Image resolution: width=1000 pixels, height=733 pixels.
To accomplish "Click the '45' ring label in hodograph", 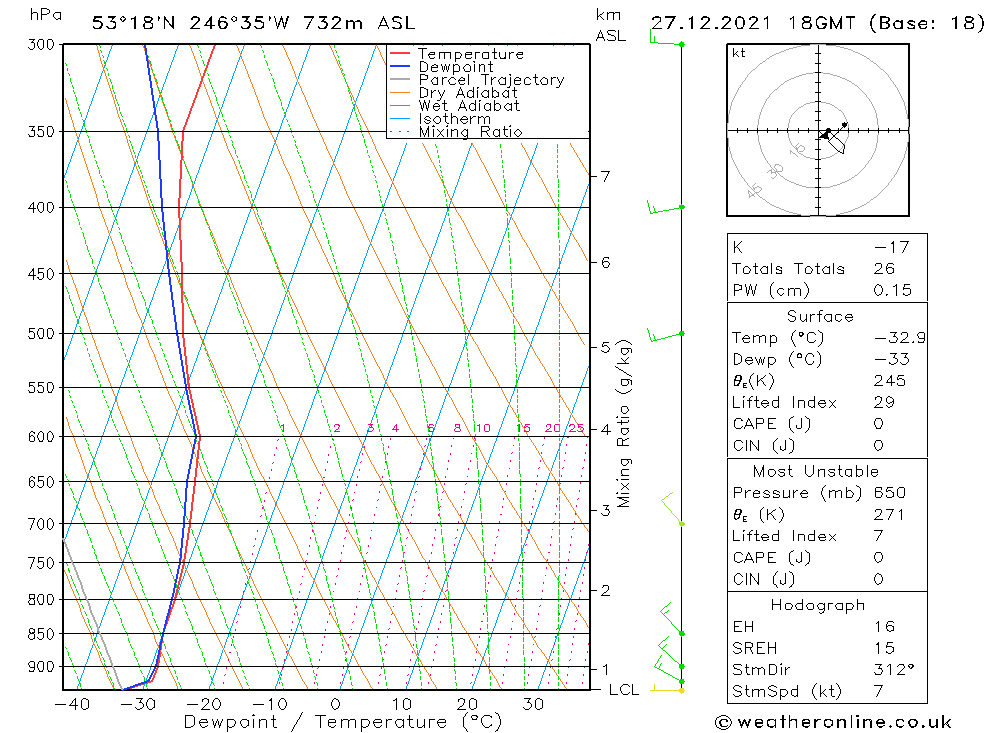I will (754, 191).
